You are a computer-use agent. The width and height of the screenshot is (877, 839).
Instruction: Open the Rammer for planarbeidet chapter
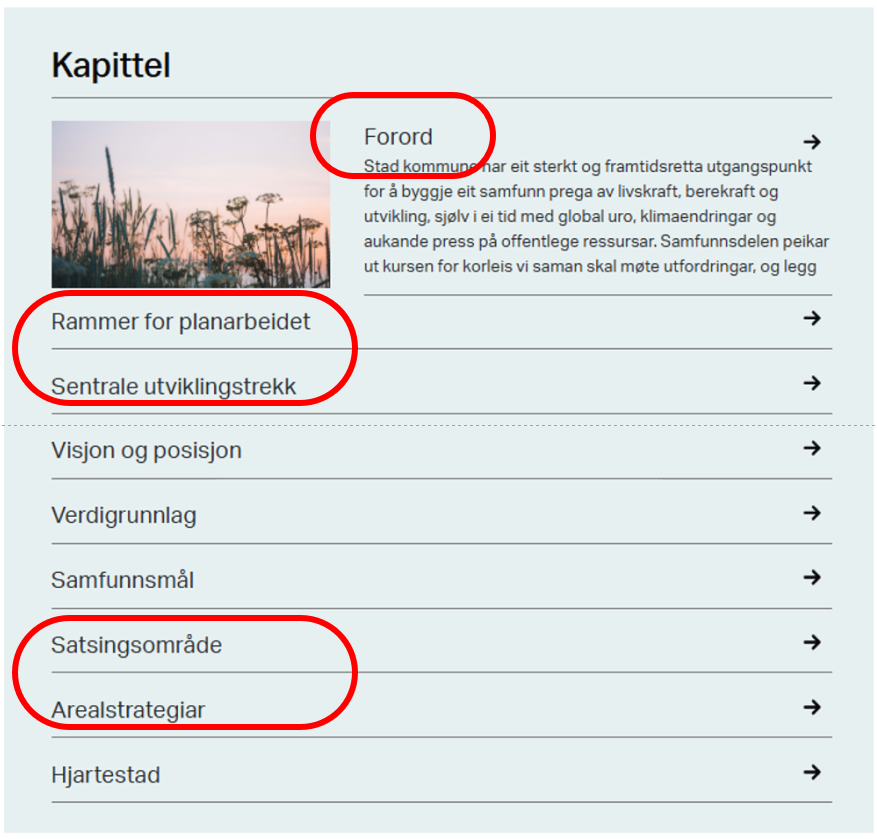181,322
